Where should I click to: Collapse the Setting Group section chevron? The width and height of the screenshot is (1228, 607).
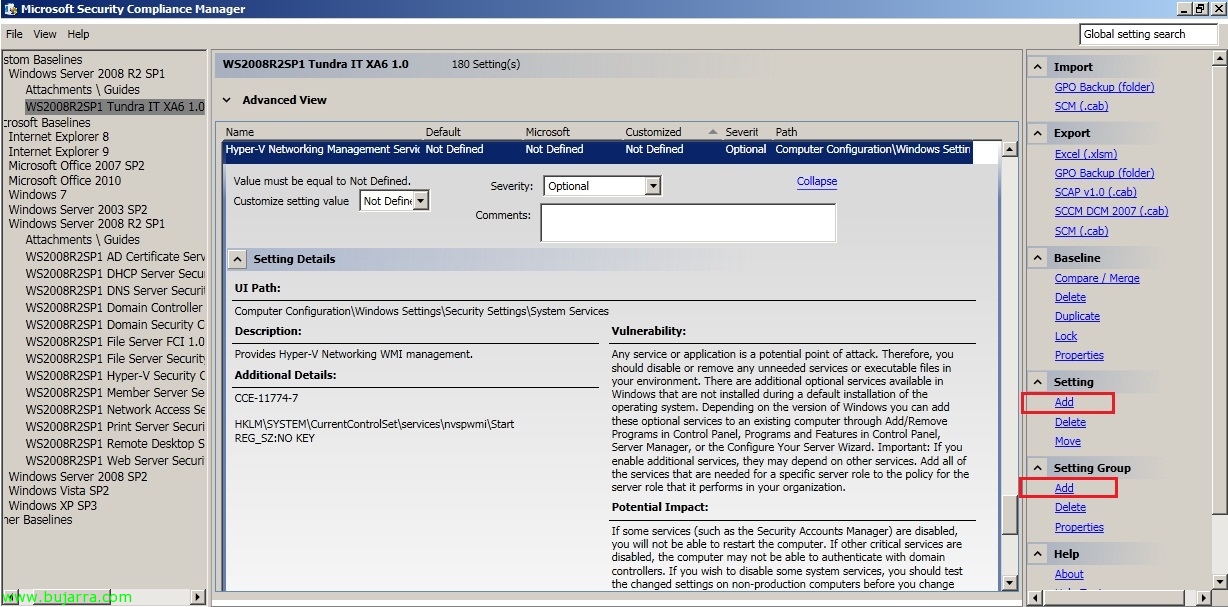click(x=1037, y=468)
